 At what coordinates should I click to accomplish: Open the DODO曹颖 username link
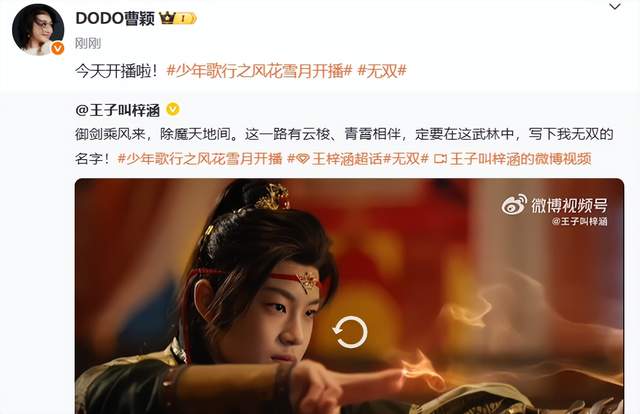tap(115, 19)
